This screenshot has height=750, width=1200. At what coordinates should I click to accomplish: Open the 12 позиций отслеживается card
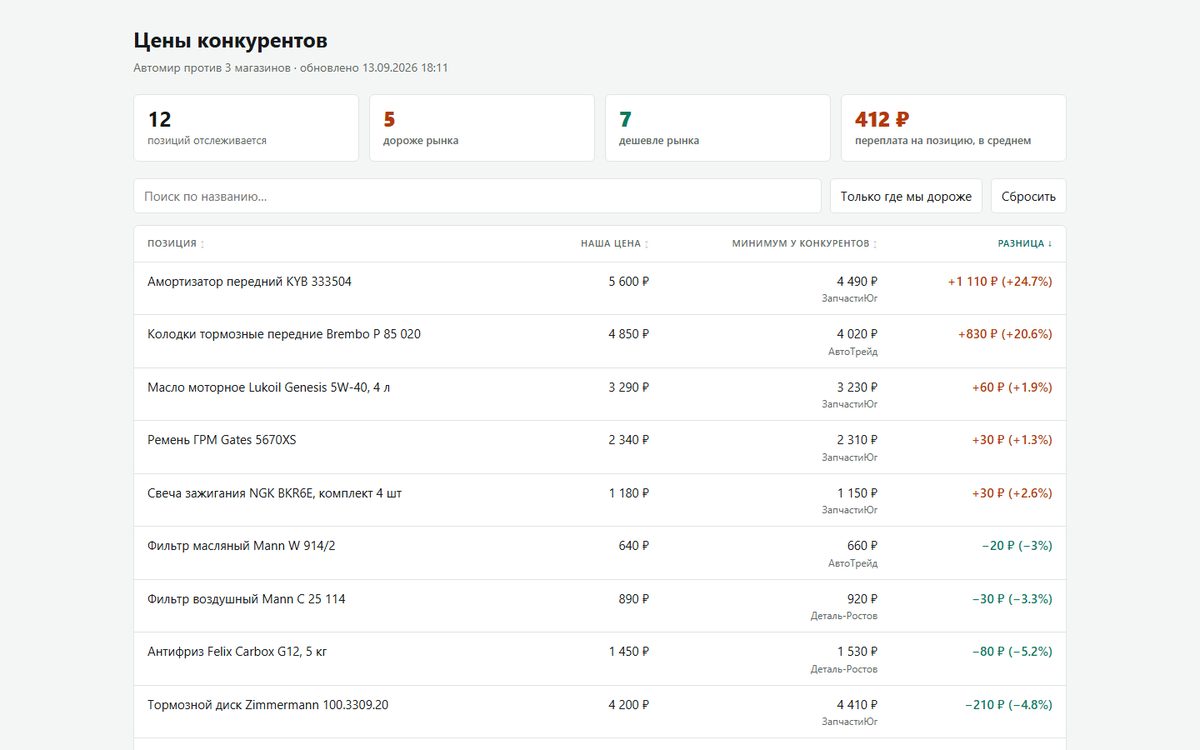tap(246, 128)
